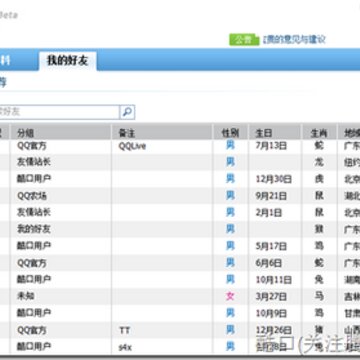Click 酷口用户 in the s4x row
This screenshot has width=360, height=360.
[34, 347]
